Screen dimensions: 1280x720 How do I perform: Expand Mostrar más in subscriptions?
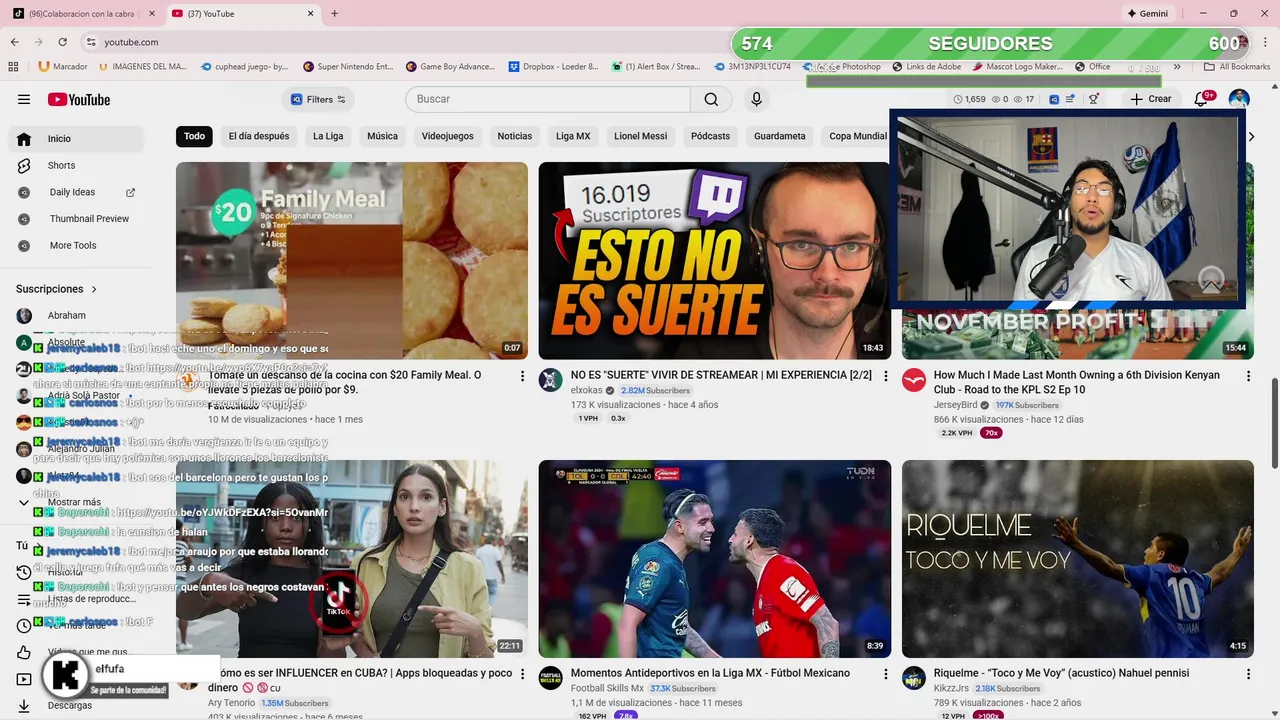74,502
